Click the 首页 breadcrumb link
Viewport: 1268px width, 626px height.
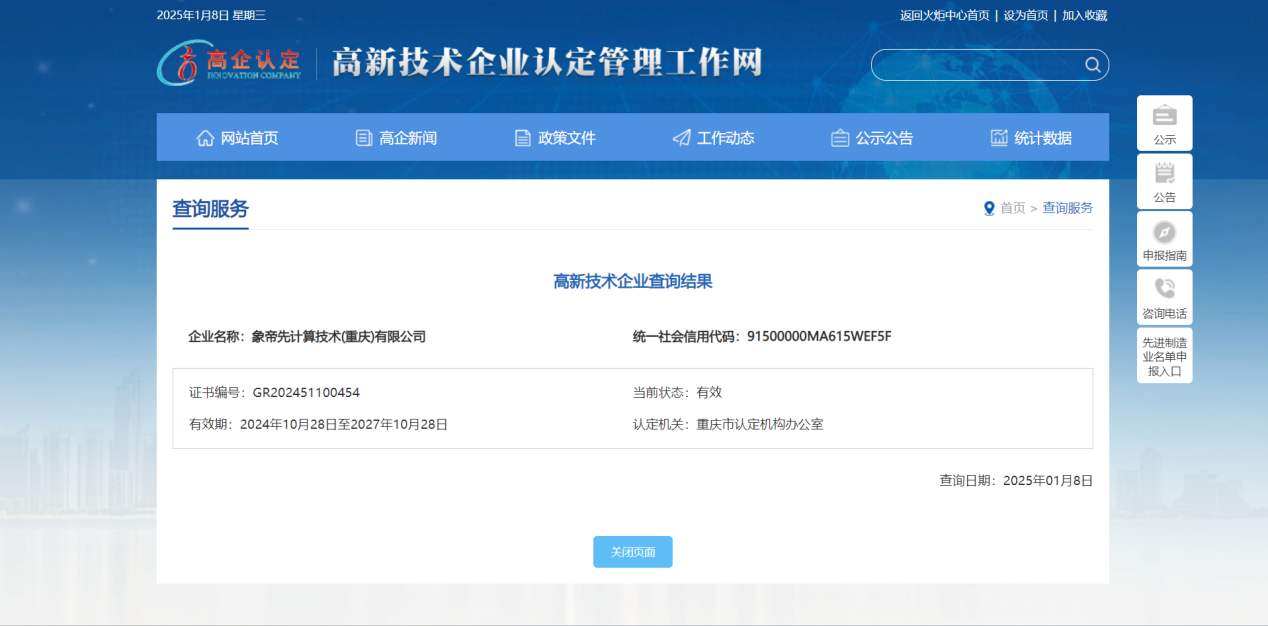pos(1013,208)
